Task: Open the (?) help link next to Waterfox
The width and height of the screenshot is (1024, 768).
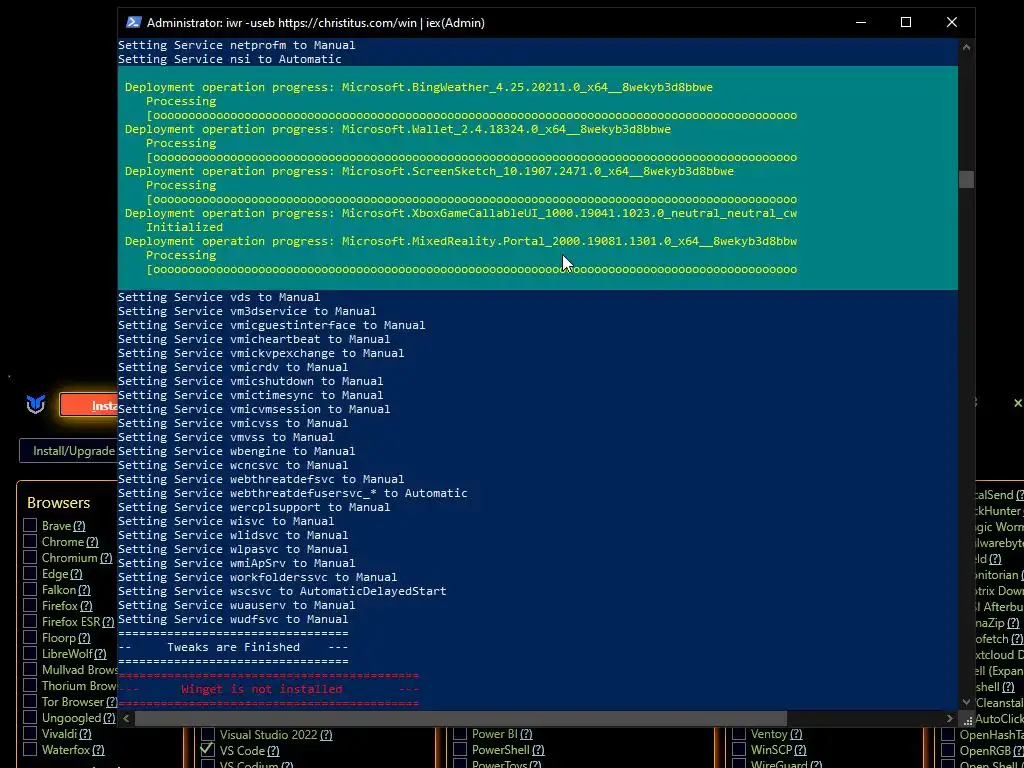Action: pos(98,750)
